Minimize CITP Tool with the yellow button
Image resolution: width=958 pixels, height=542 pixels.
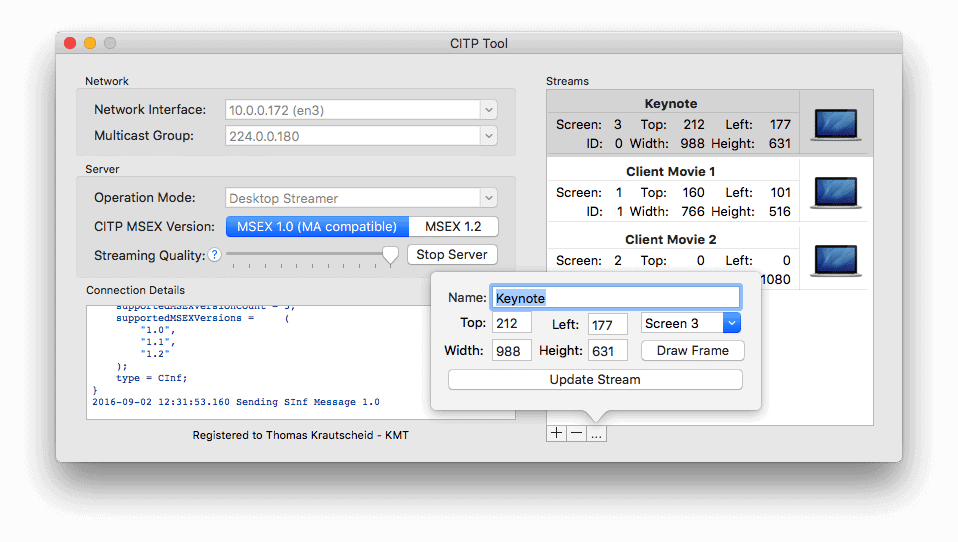(90, 43)
